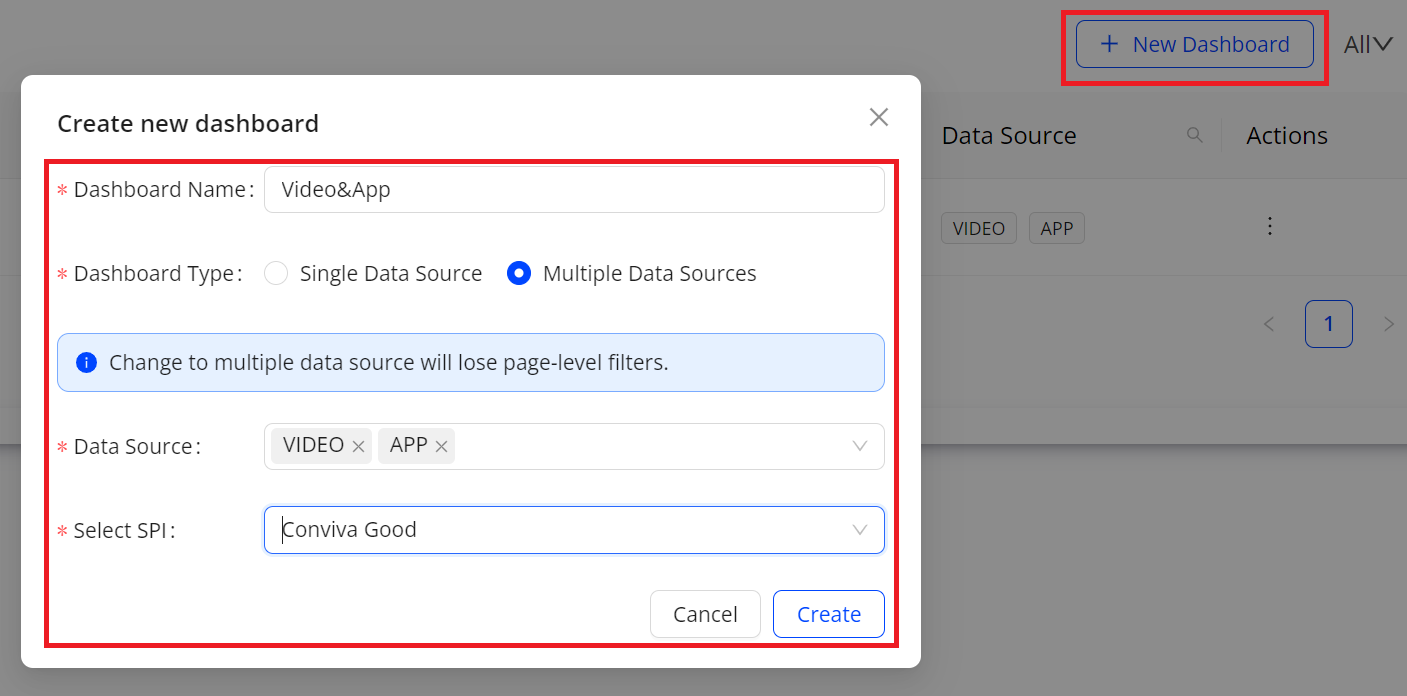Click the New Dashboard button
The width and height of the screenshot is (1407, 696).
click(1194, 44)
